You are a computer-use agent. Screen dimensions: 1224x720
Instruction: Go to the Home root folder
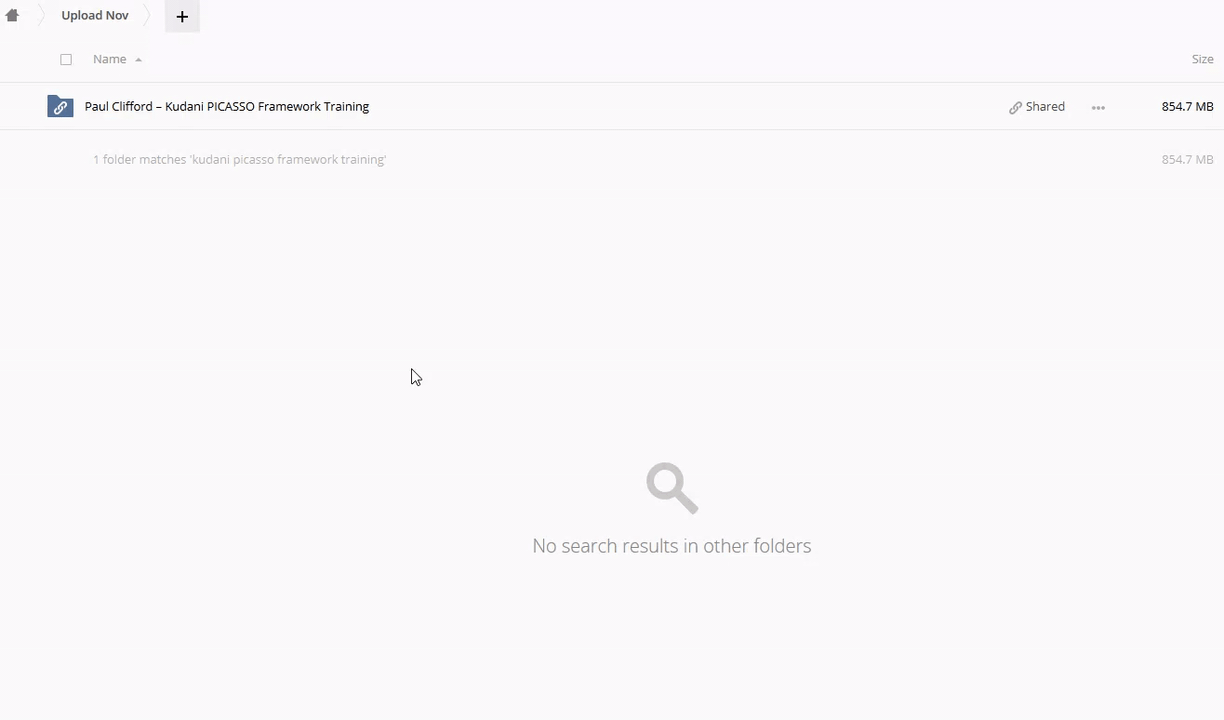point(12,16)
